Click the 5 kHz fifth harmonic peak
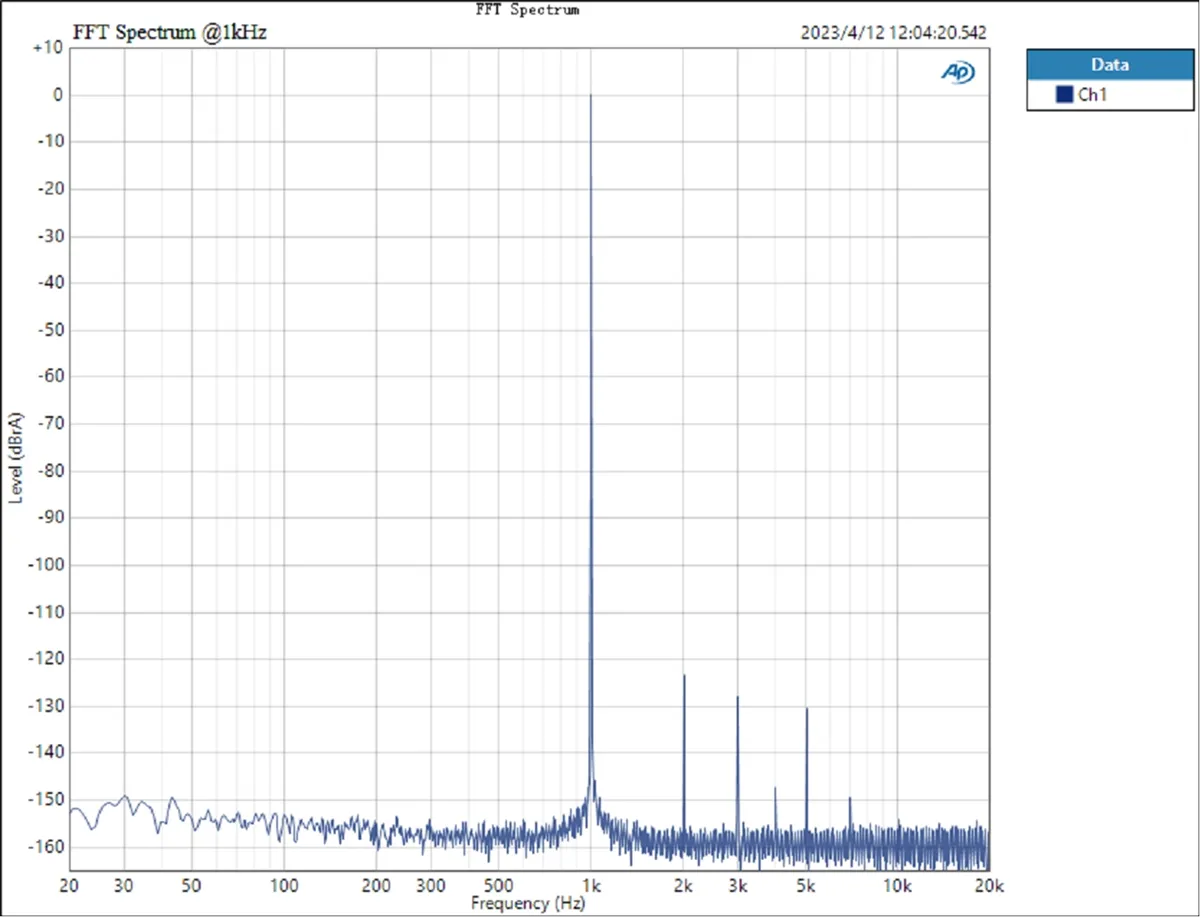 (806, 709)
